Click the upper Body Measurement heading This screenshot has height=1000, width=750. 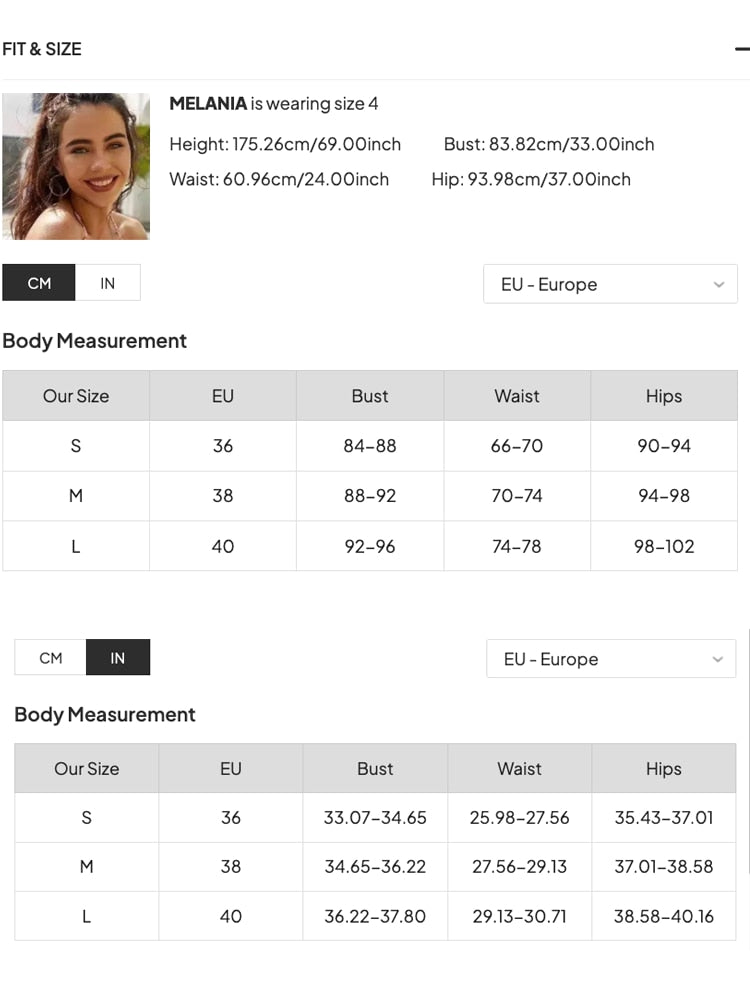click(x=95, y=341)
